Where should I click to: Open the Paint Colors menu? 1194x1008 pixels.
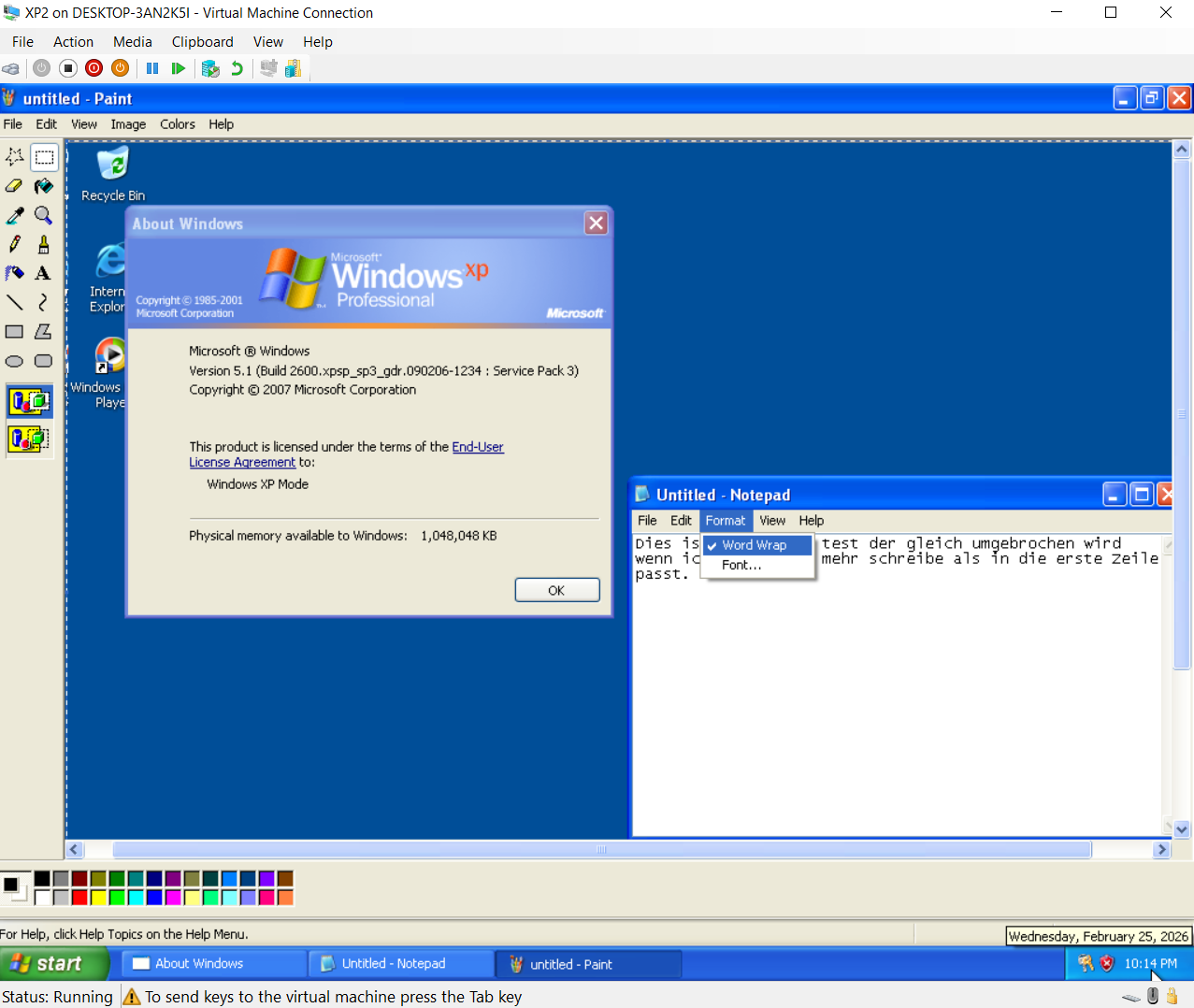(178, 124)
